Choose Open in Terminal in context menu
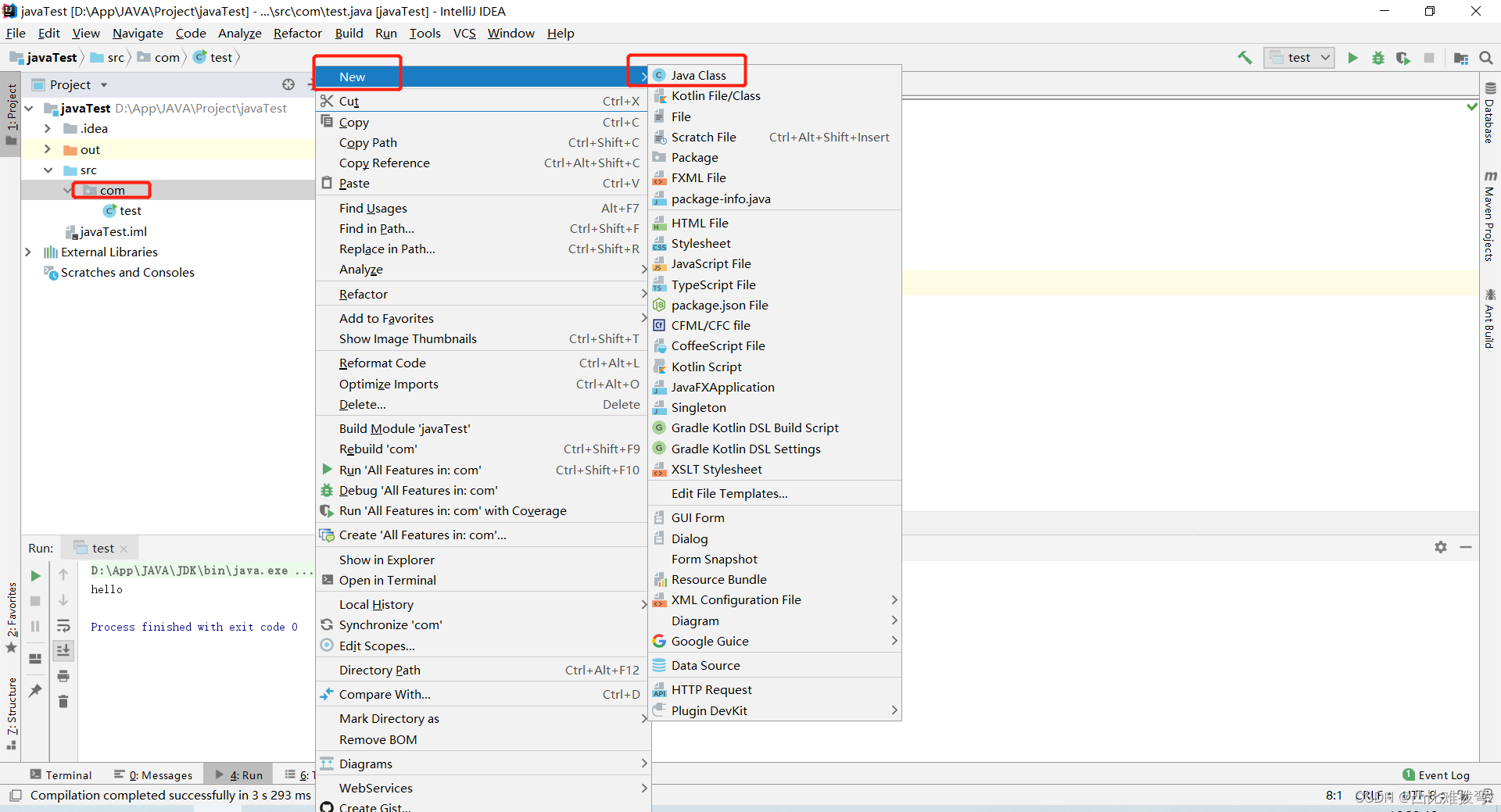The height and width of the screenshot is (812, 1501). click(x=482, y=580)
